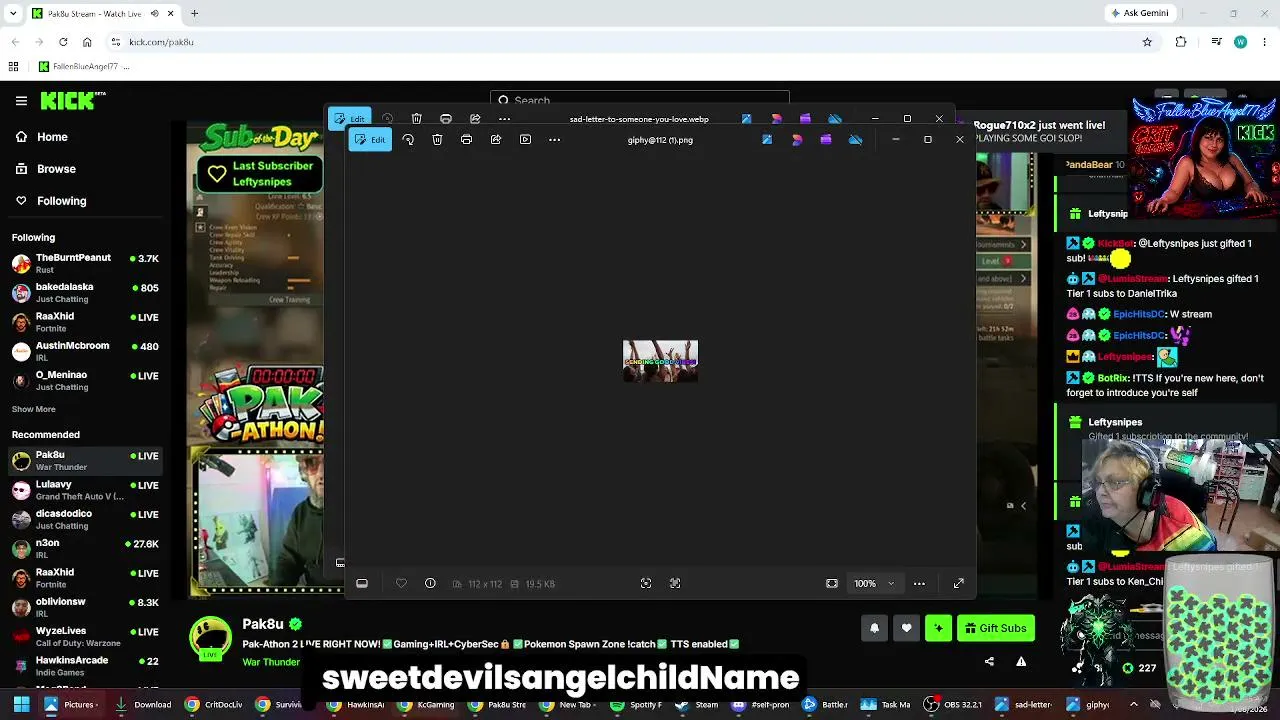This screenshot has width=1280, height=720.
Task: Open Steam from the taskbar
Action: tap(699, 704)
